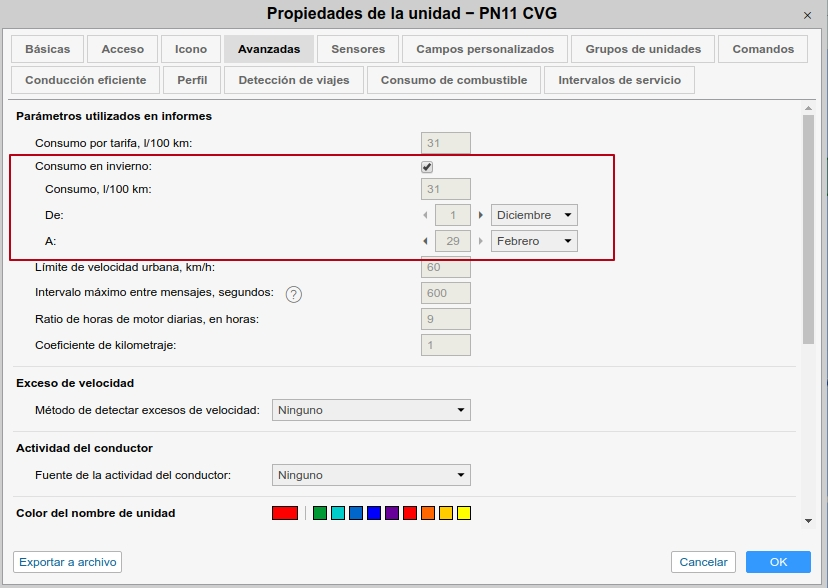Switch to the Sensores tab

coord(358,49)
